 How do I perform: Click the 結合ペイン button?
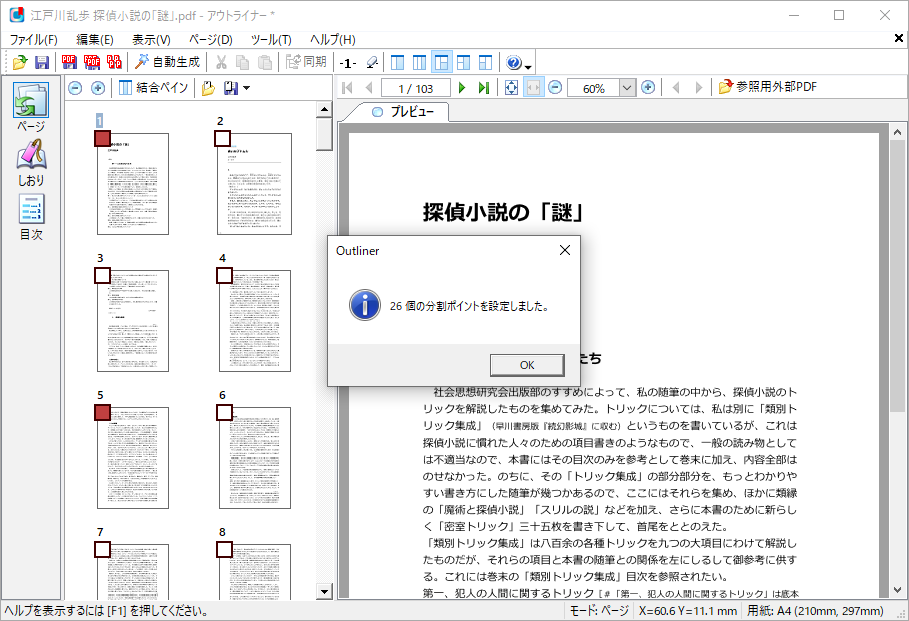point(154,88)
